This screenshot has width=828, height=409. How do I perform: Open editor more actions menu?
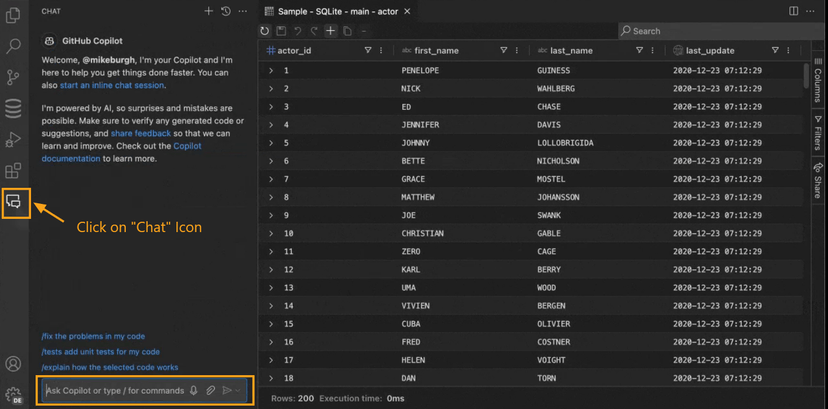point(811,11)
